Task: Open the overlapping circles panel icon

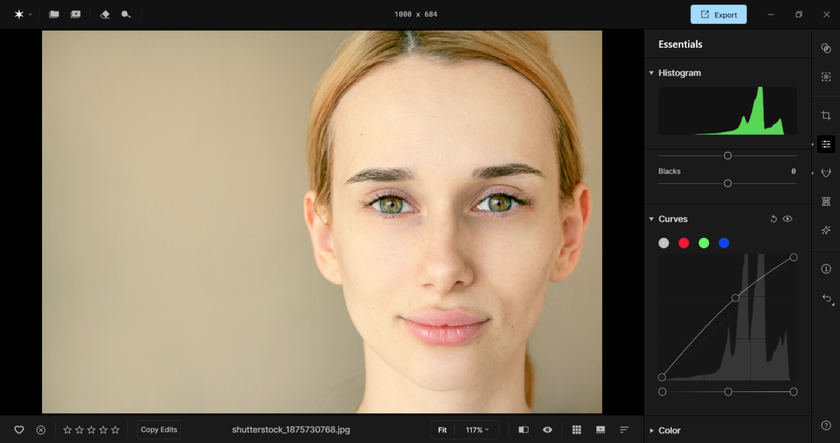Action: [x=826, y=48]
